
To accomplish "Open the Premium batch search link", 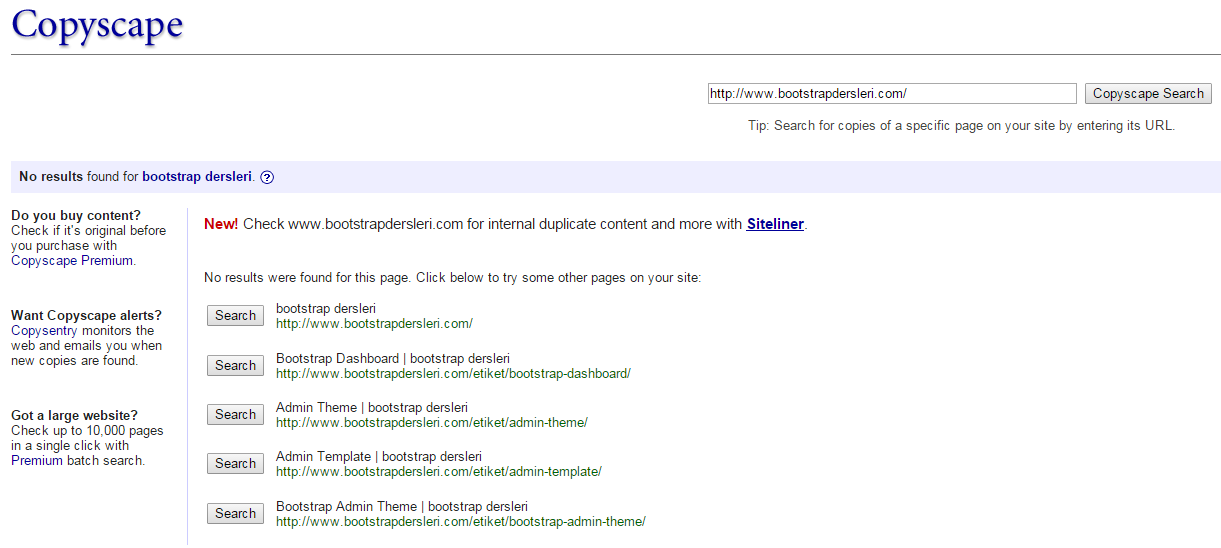I will [78, 460].
